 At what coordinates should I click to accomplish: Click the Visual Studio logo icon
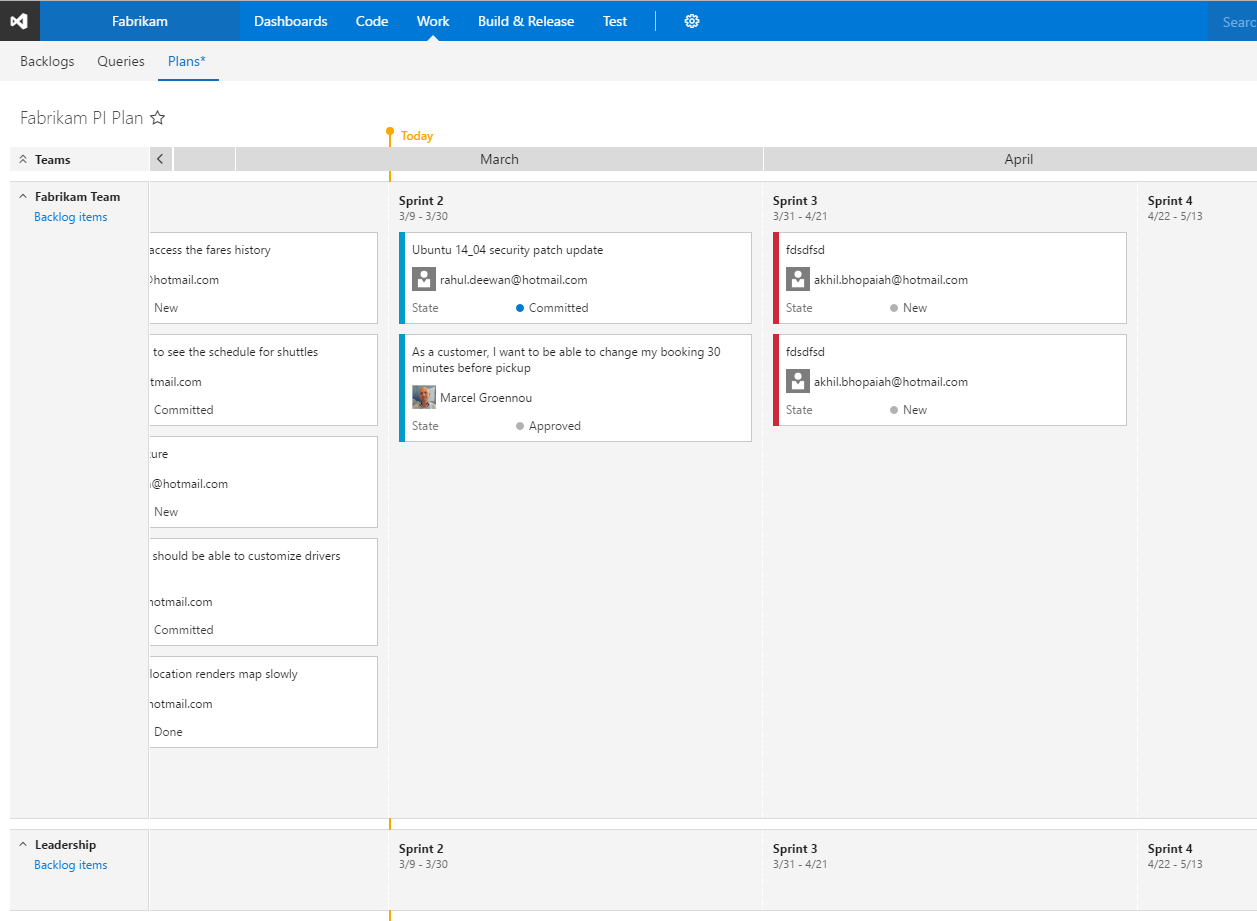(20, 20)
